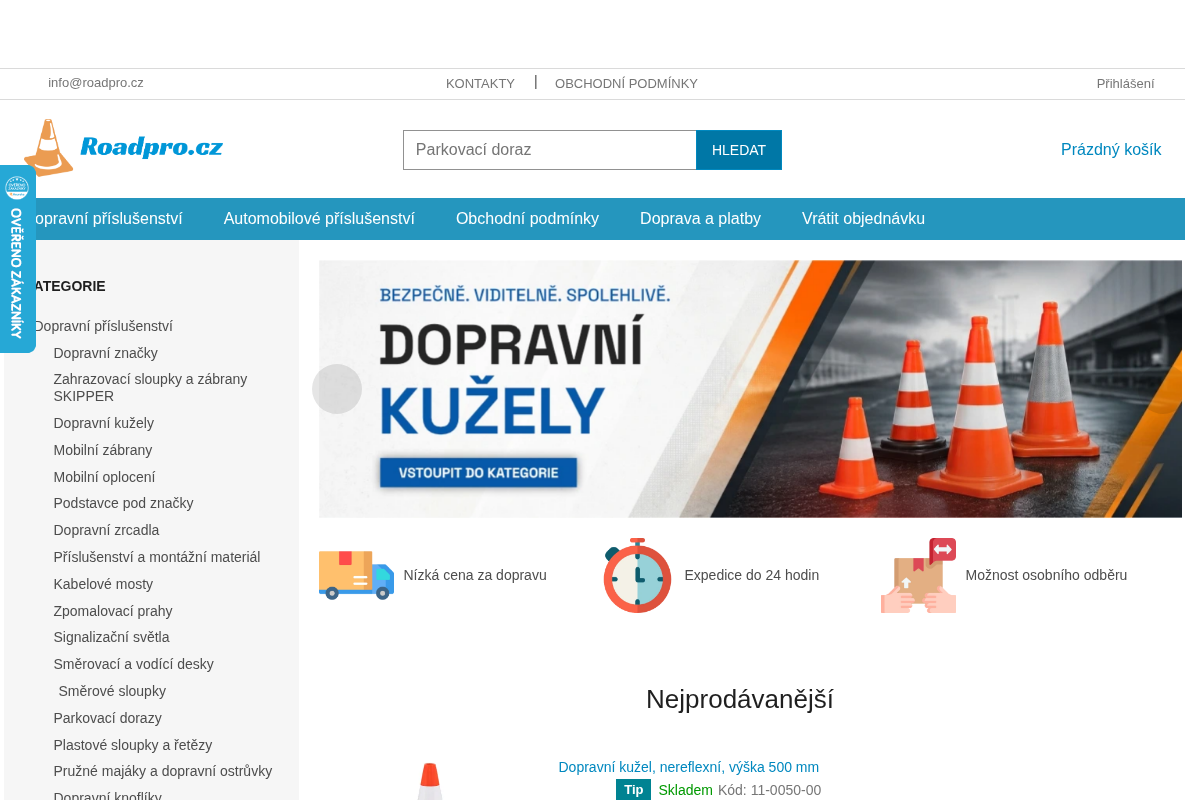Open Dopravní zrcadla category
The width and height of the screenshot is (1200, 800).
click(x=106, y=530)
